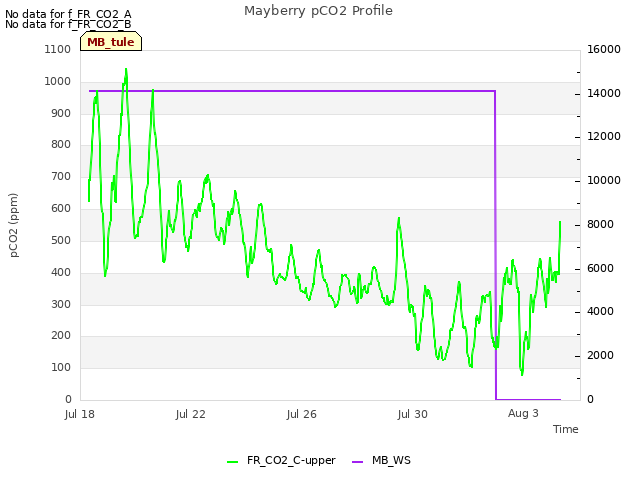Click the 700 left axis label

pyautogui.click(x=61, y=177)
